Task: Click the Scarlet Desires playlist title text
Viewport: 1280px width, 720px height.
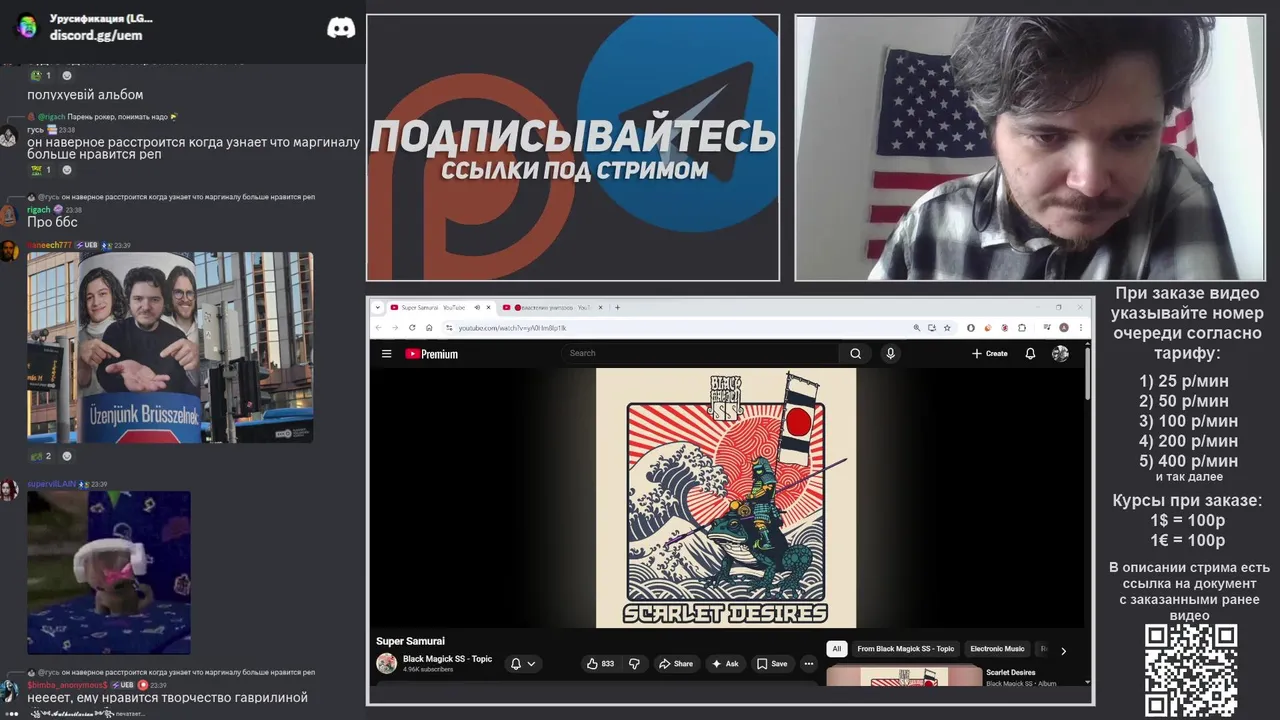Action: pos(1011,672)
